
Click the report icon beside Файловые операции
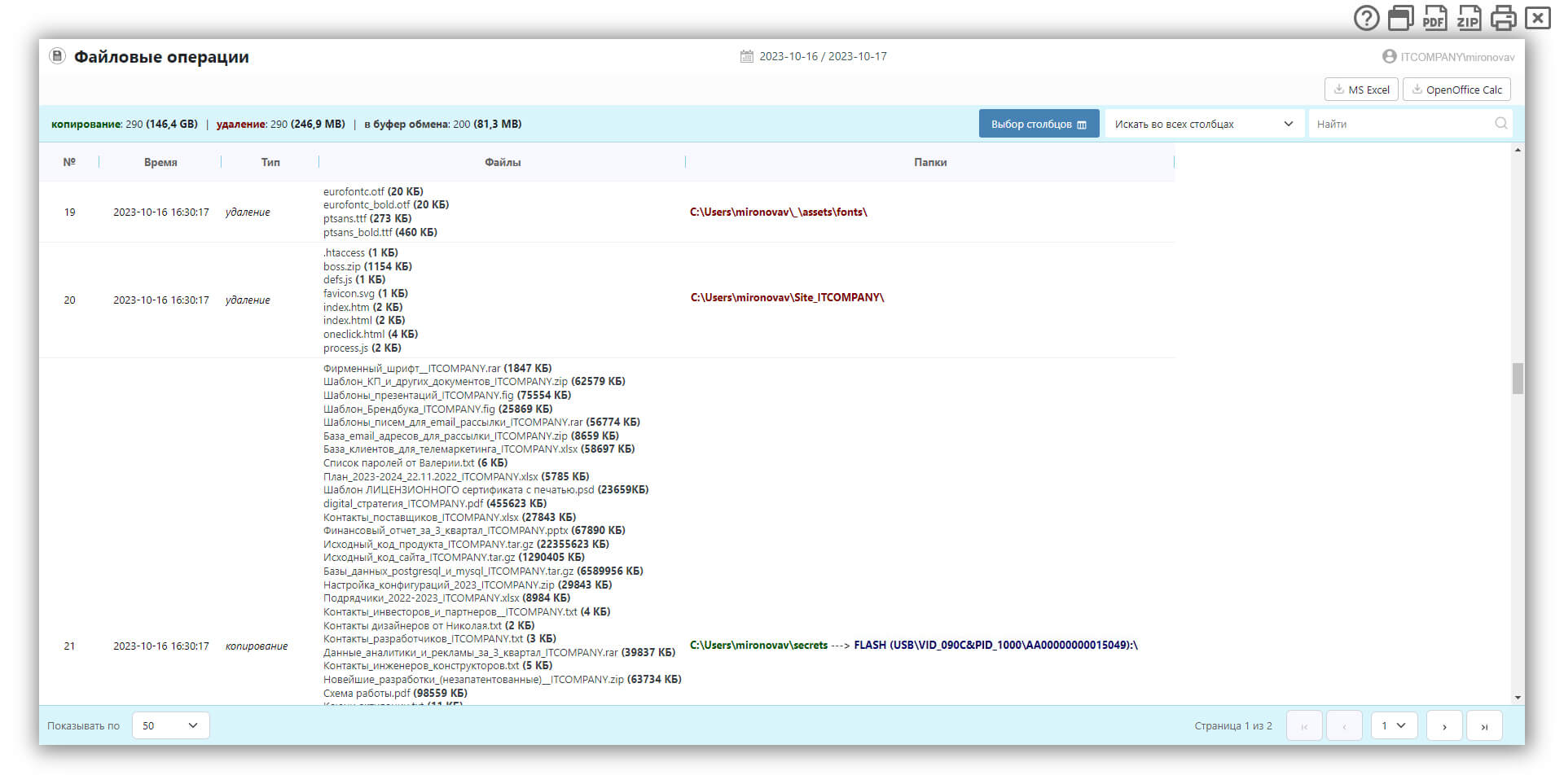point(57,56)
